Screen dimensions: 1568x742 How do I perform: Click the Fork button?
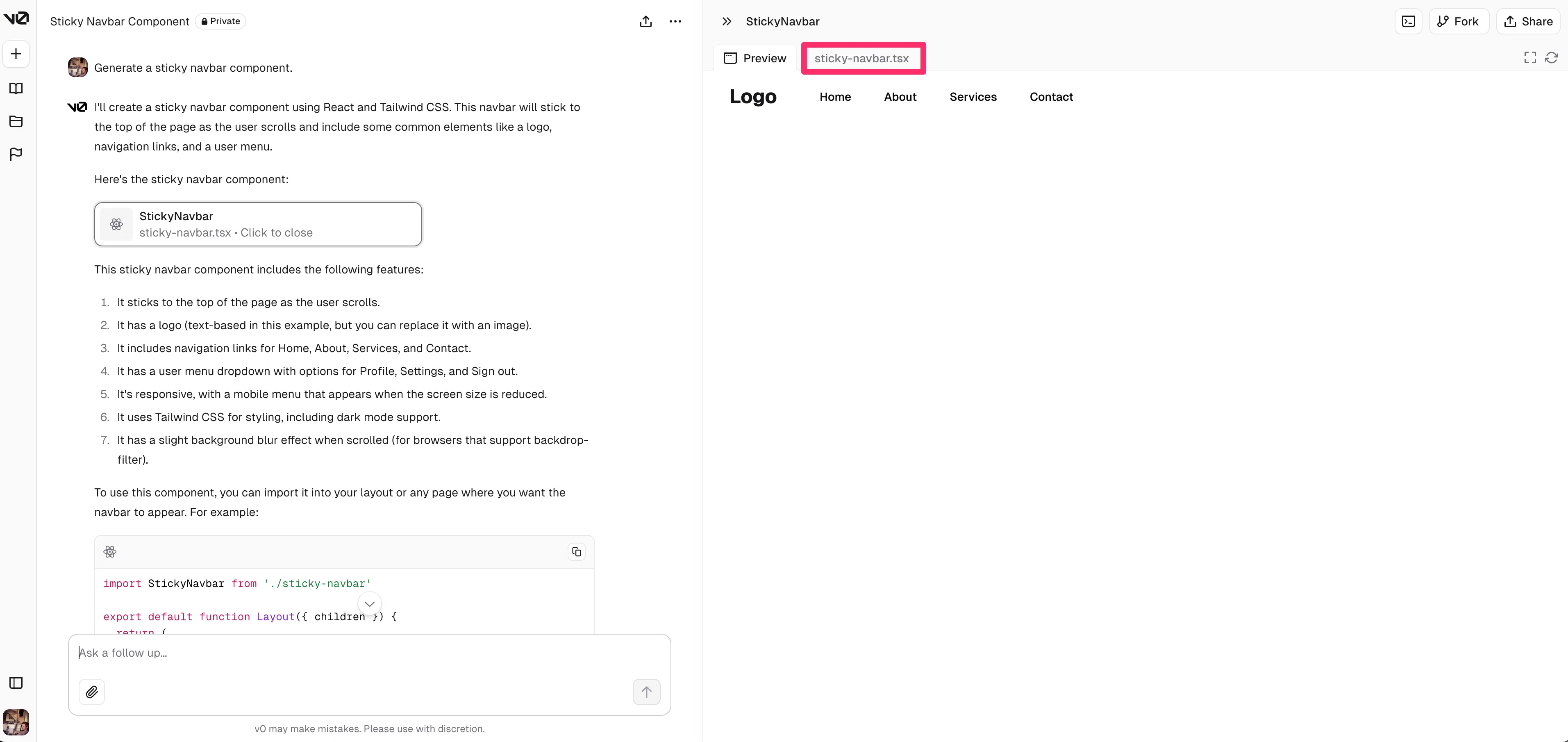[x=1458, y=21]
